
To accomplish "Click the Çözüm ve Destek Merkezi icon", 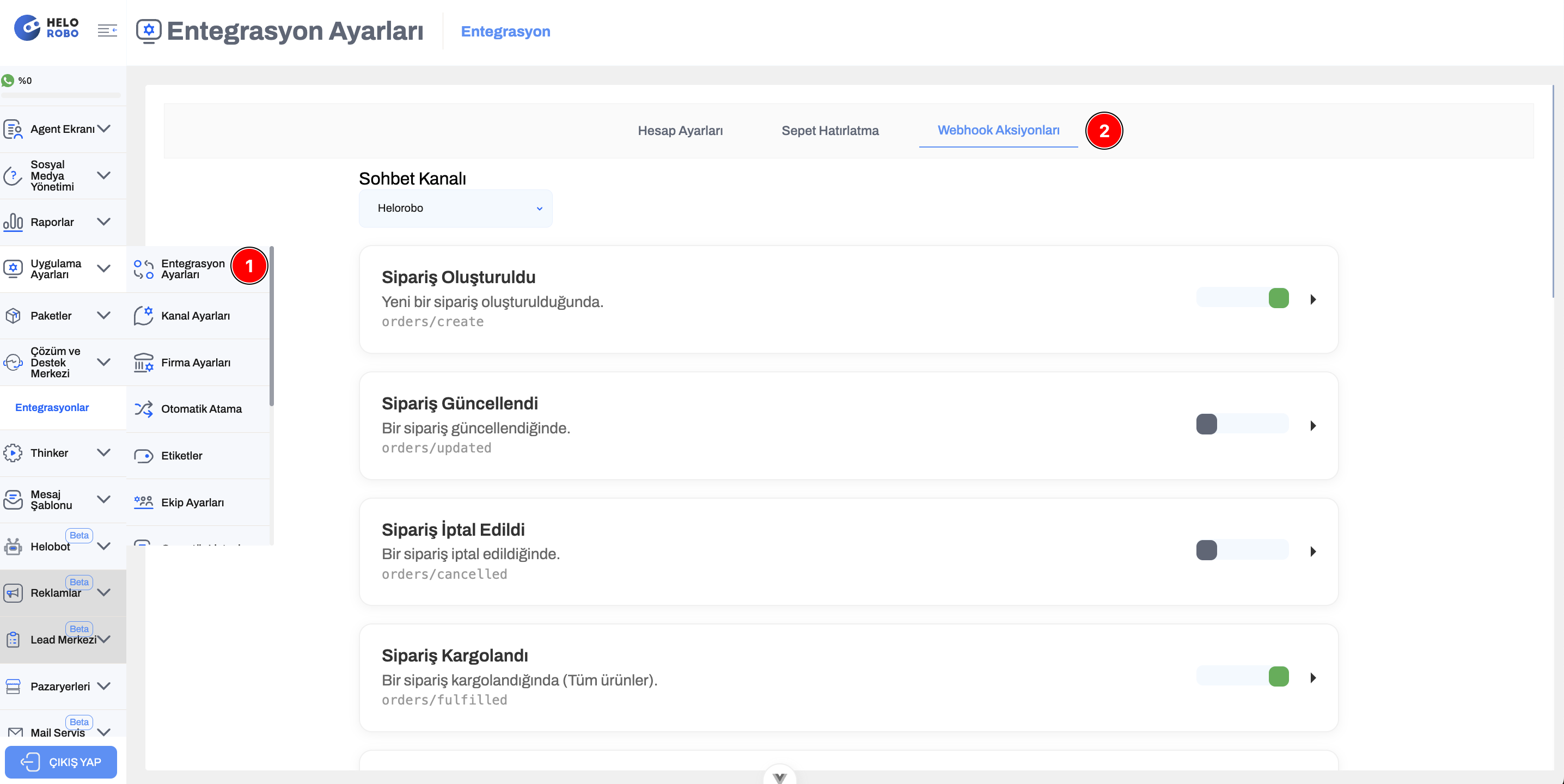I will tap(13, 362).
